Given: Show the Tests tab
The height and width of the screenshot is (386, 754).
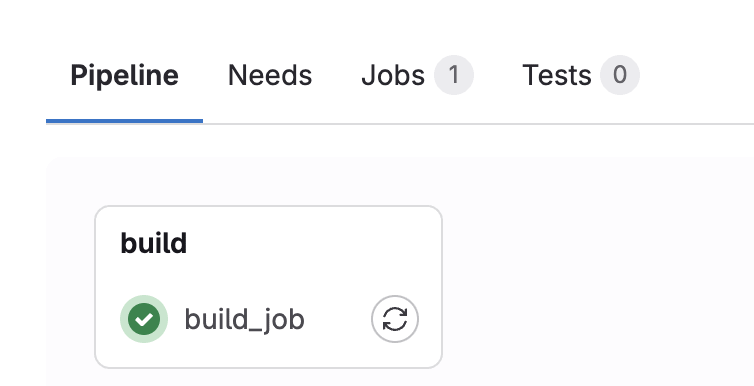Looking at the screenshot, I should click(581, 75).
